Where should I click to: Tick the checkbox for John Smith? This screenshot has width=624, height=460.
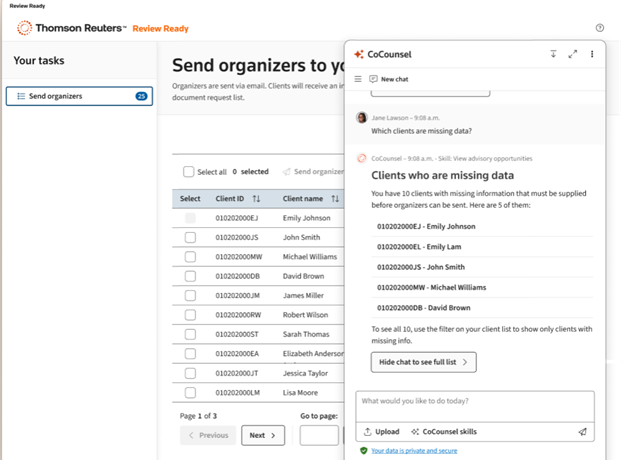[x=190, y=237]
